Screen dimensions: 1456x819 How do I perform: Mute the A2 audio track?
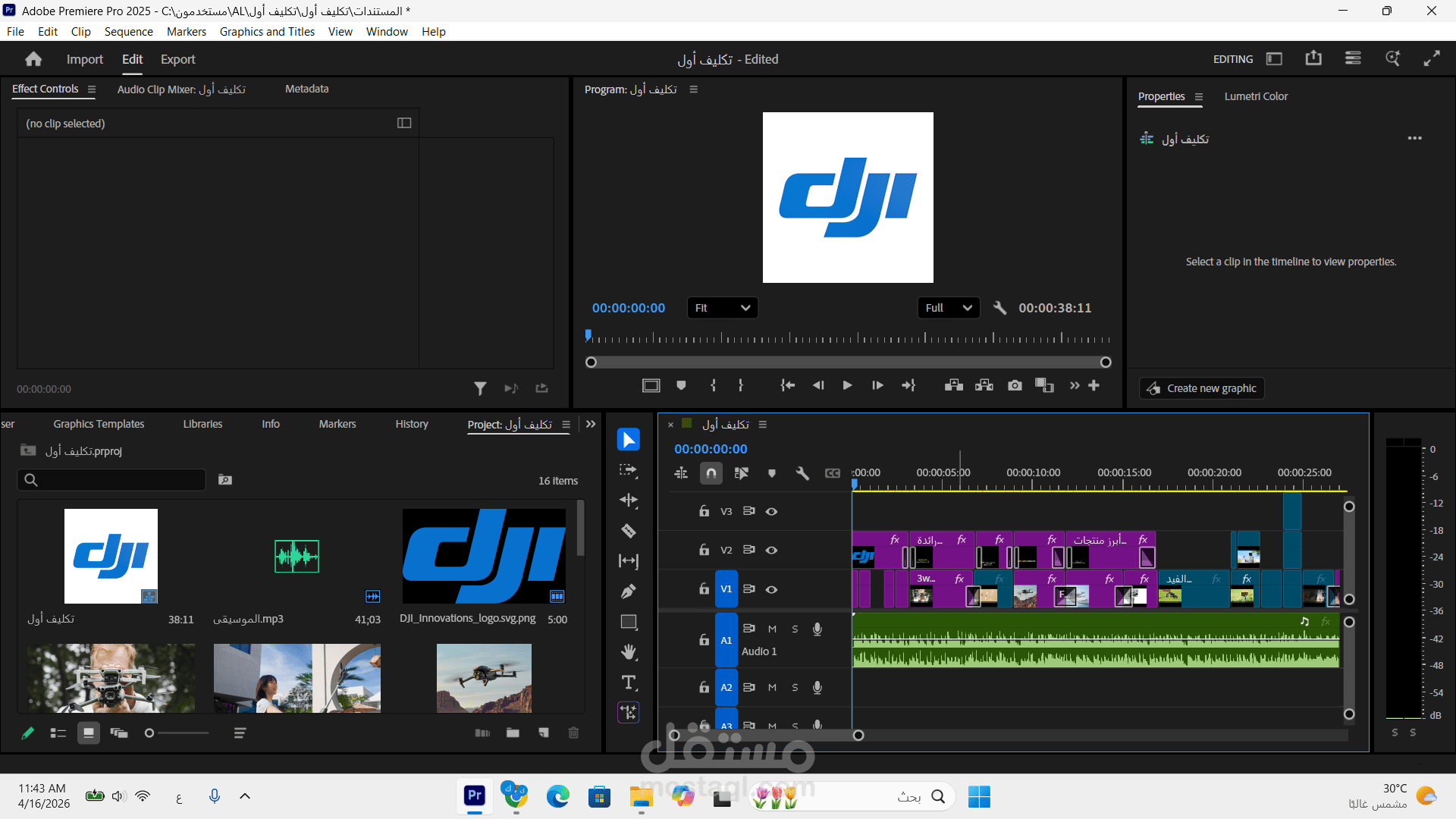point(772,688)
